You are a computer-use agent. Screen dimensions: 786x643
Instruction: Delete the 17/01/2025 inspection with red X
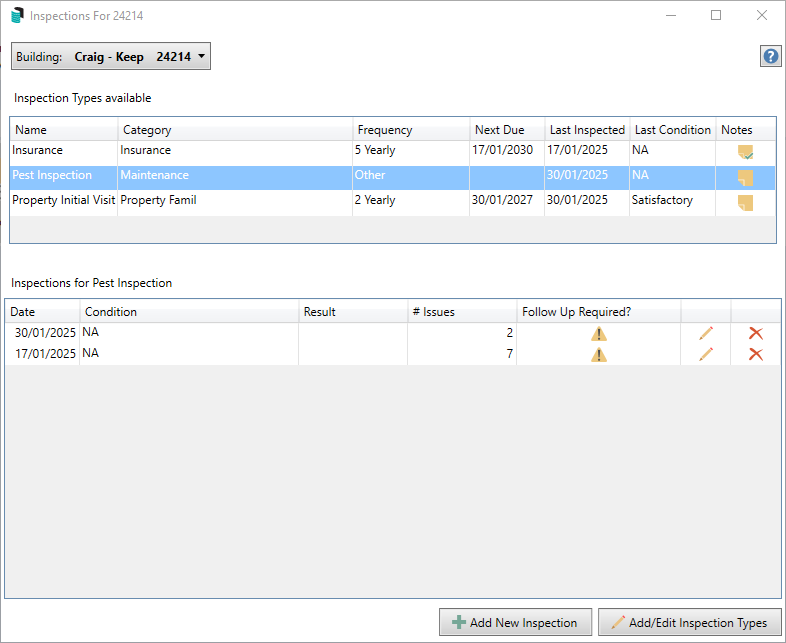point(755,354)
